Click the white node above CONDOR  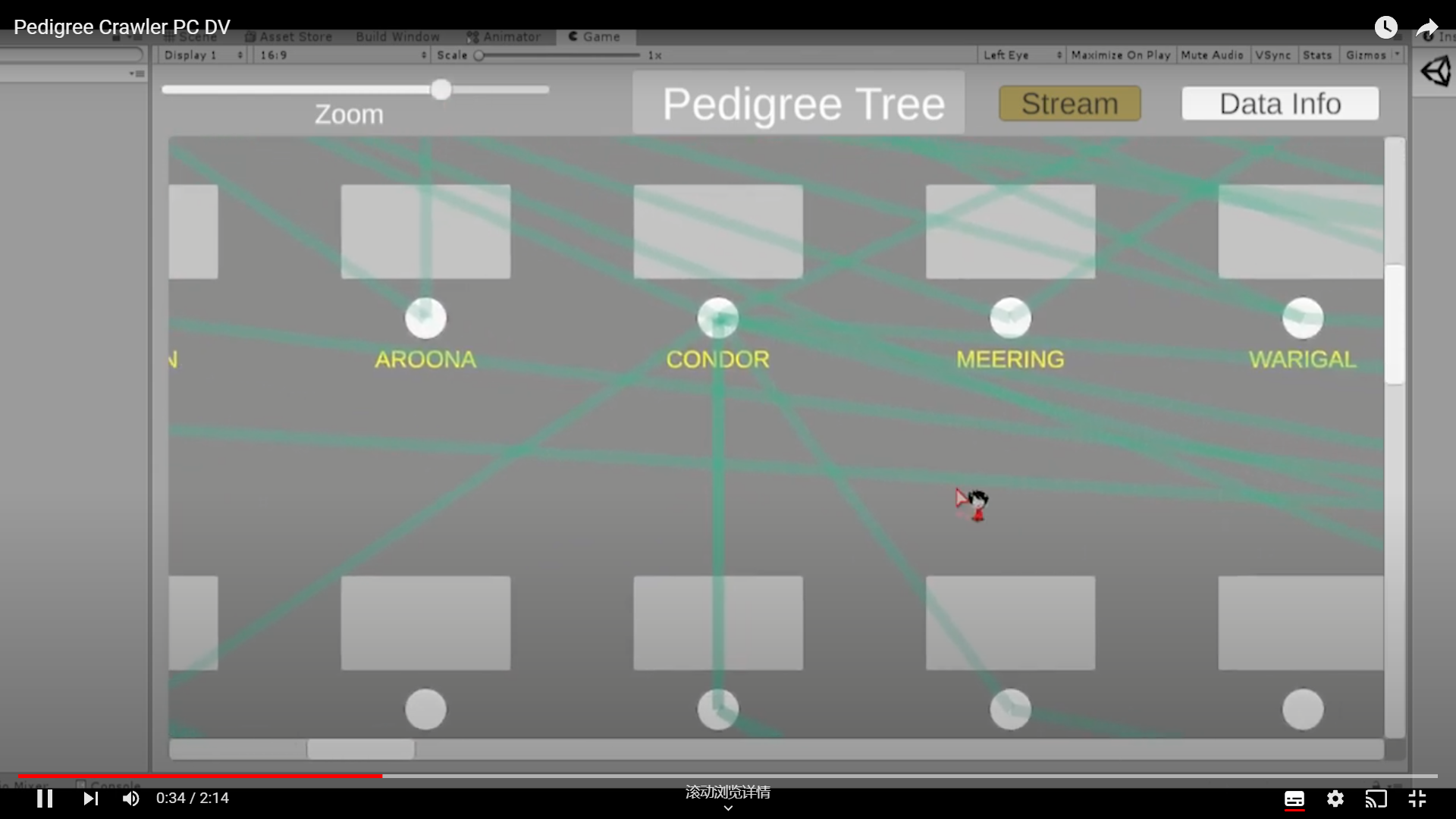click(x=717, y=318)
